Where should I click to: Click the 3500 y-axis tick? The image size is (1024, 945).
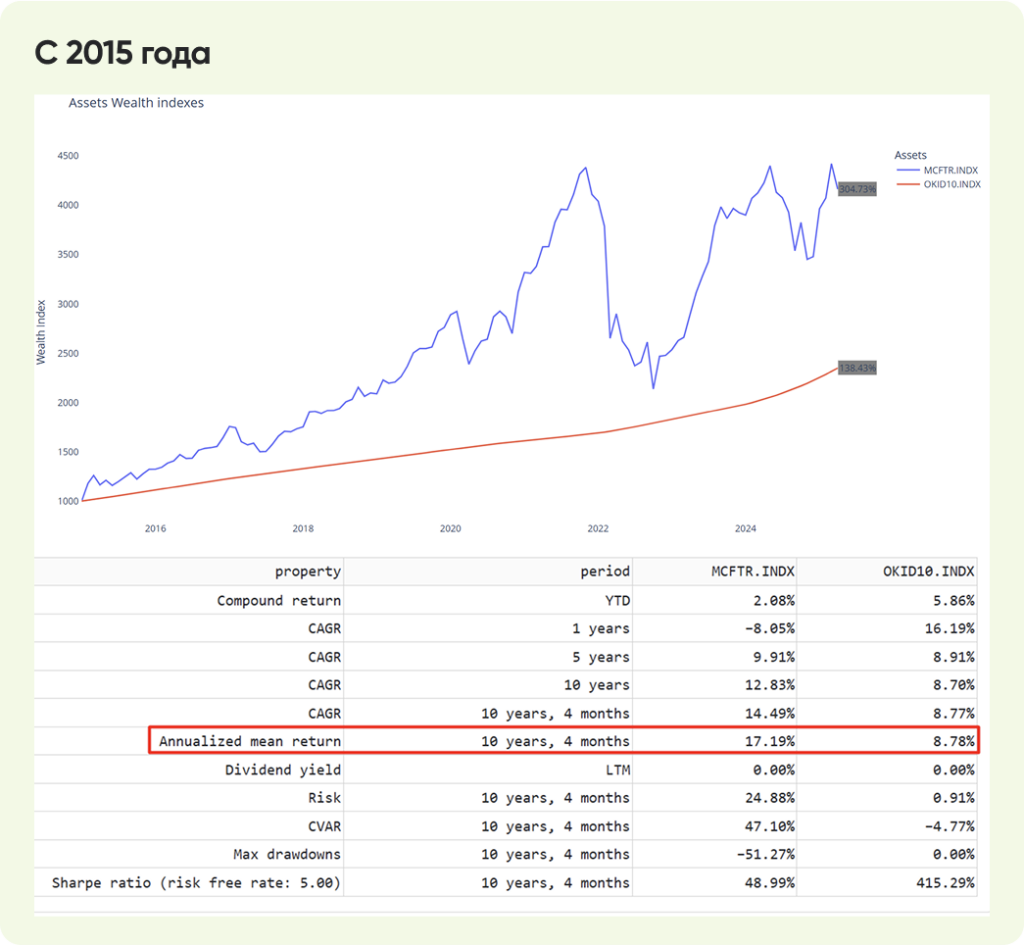pyautogui.click(x=68, y=255)
